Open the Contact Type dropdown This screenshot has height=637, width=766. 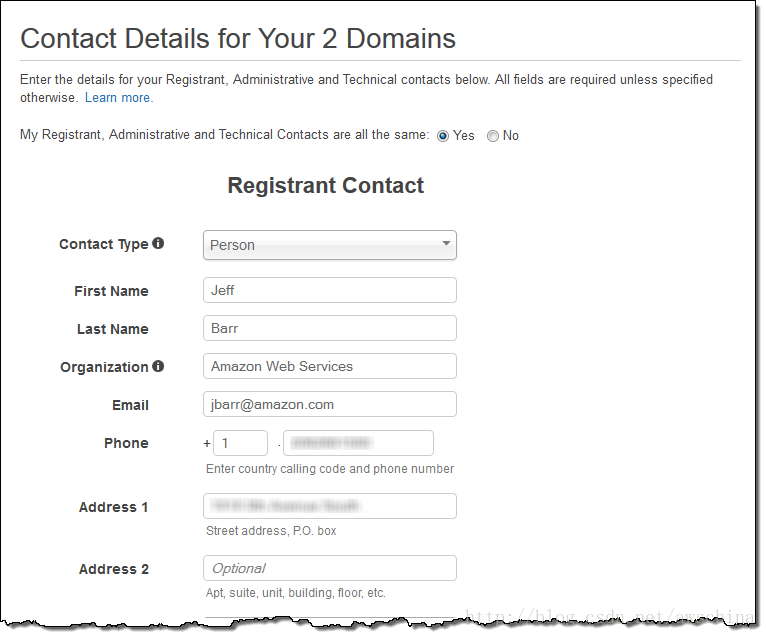coord(330,245)
